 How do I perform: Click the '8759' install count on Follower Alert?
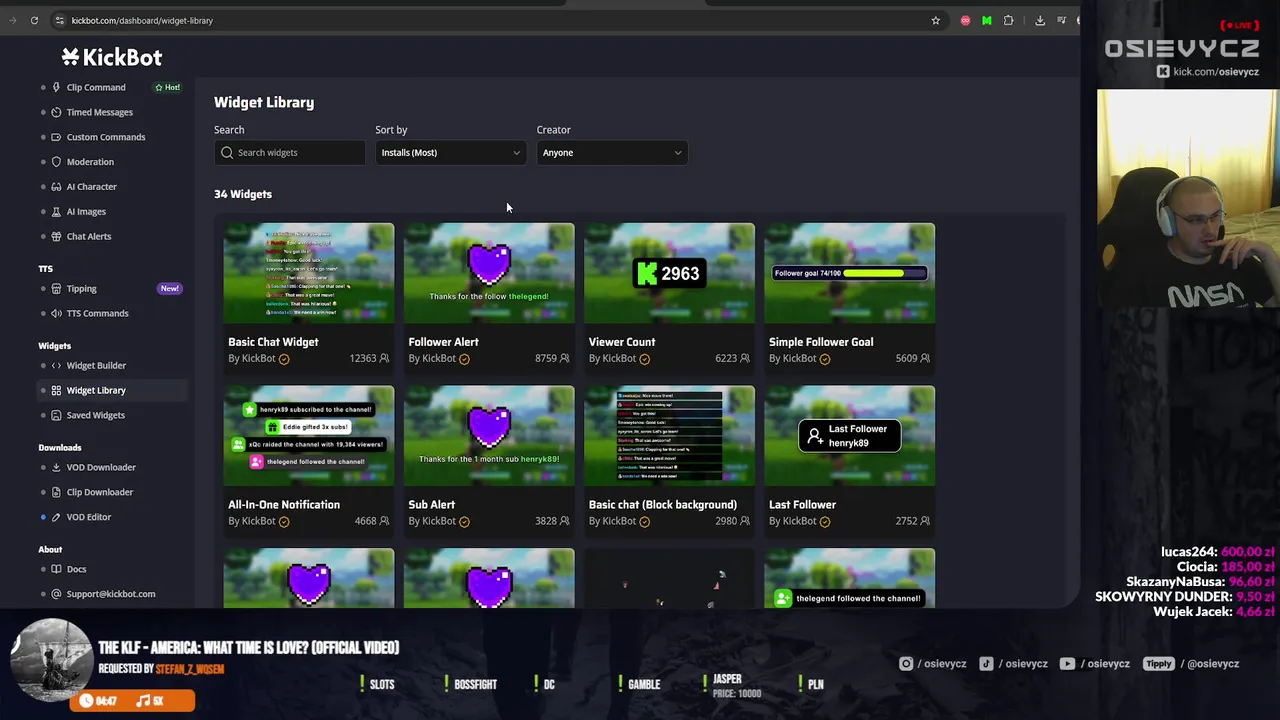tap(546, 358)
